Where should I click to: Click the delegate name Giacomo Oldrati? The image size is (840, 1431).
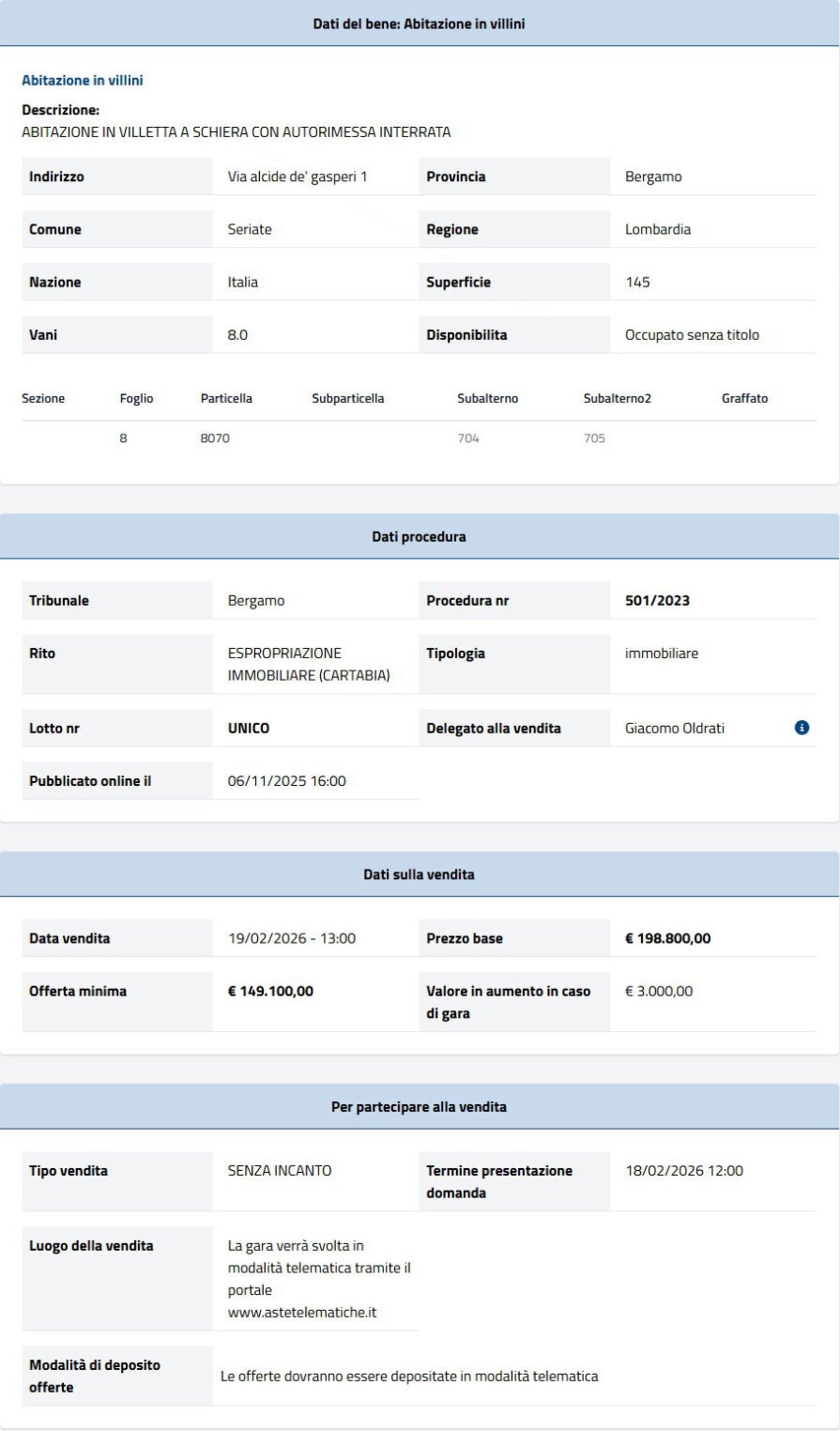(x=674, y=729)
